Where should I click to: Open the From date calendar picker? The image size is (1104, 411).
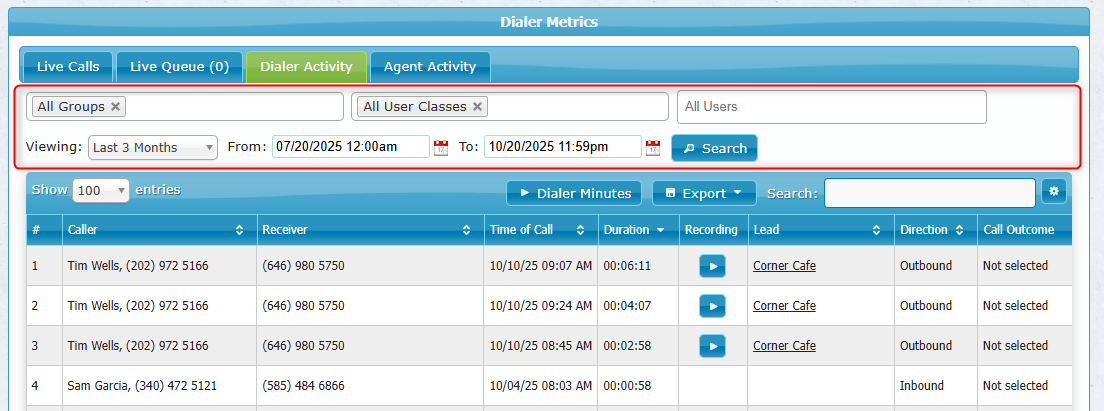click(441, 148)
